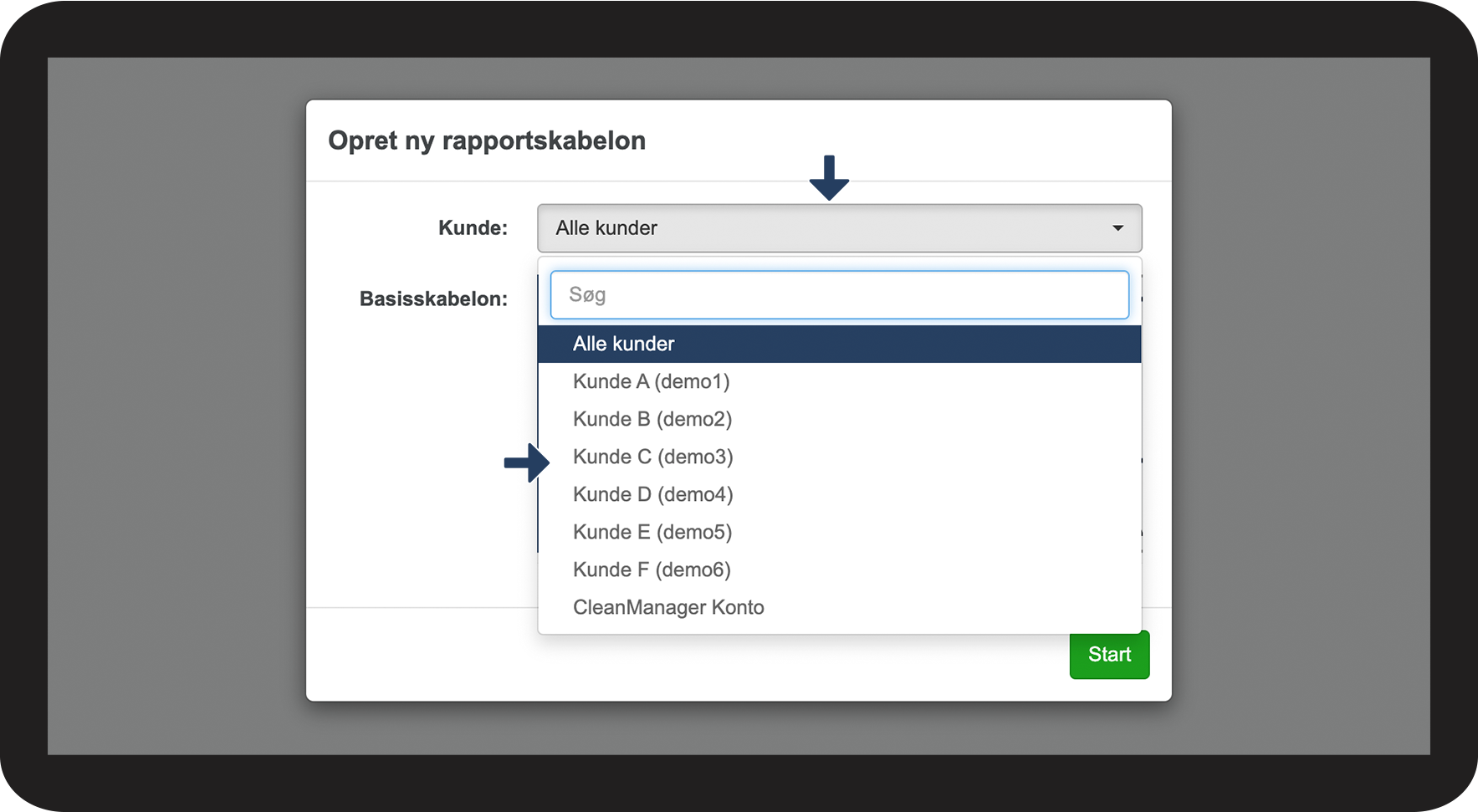Choose CleanManager Konto from customer list

[668, 607]
